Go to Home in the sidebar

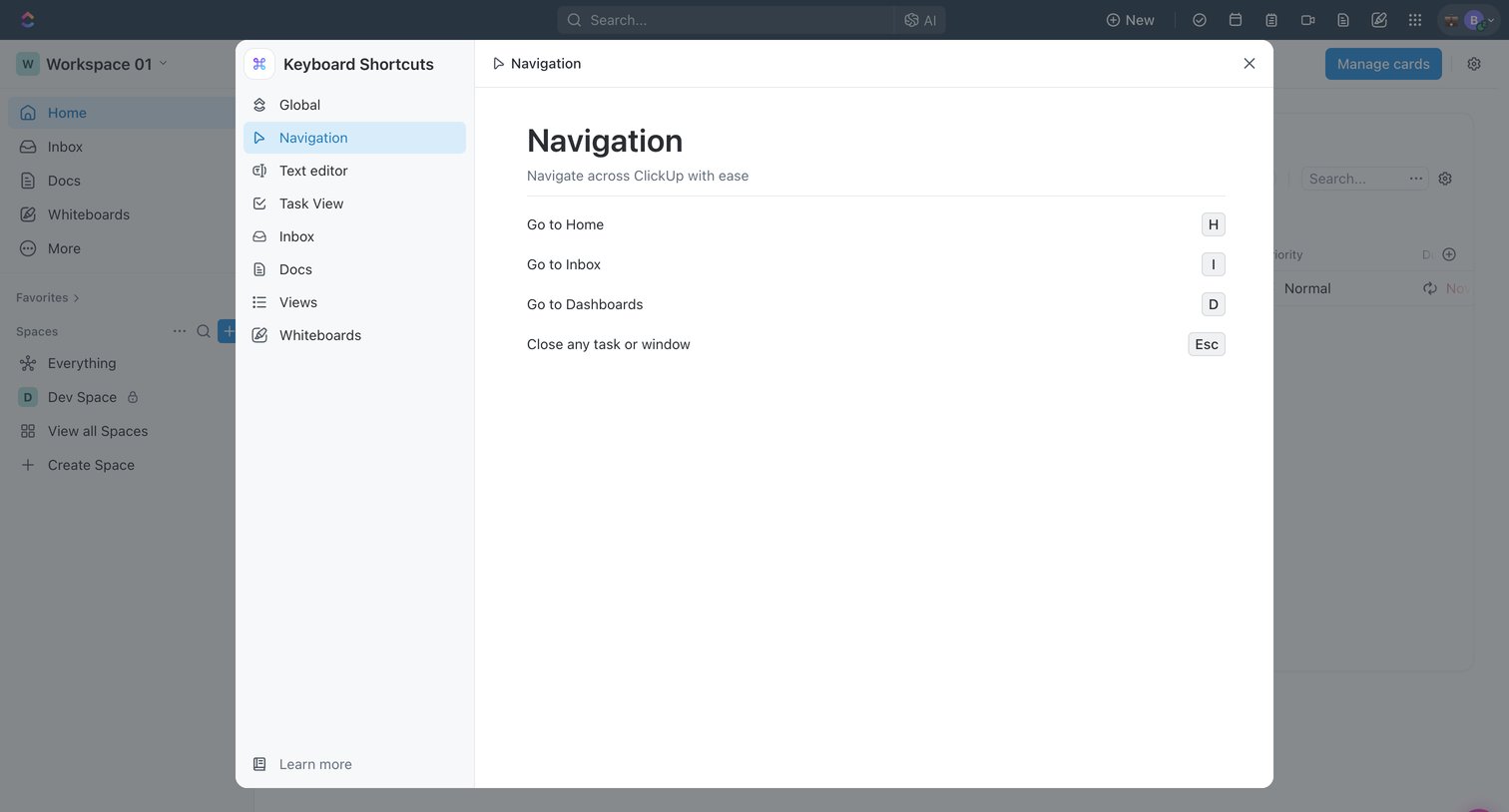(x=122, y=113)
